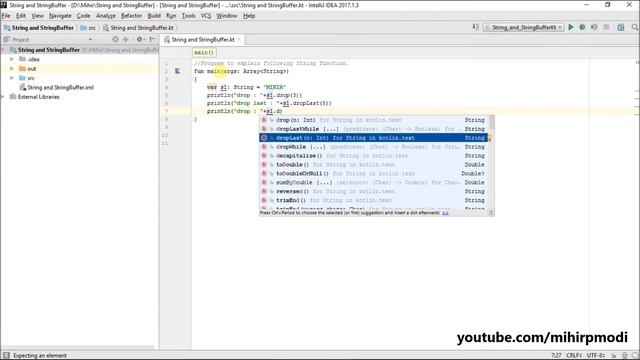Open the Project Structure icon
Image resolution: width=640 pixels, height=360 pixels.
point(620,27)
